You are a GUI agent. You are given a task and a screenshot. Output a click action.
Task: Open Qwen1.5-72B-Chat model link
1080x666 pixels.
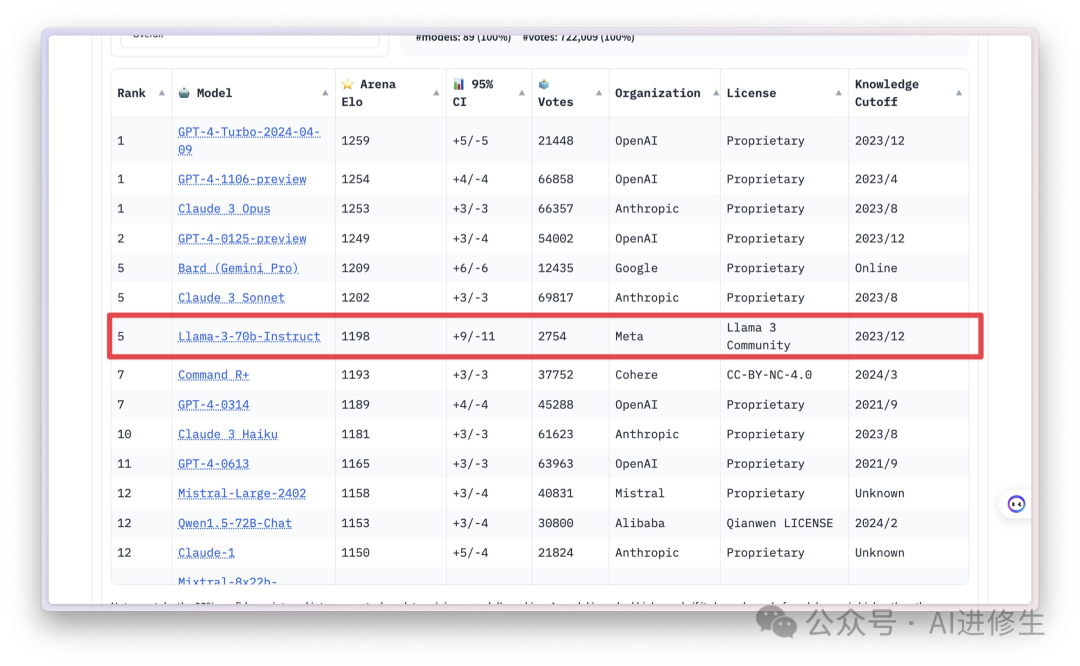click(234, 523)
